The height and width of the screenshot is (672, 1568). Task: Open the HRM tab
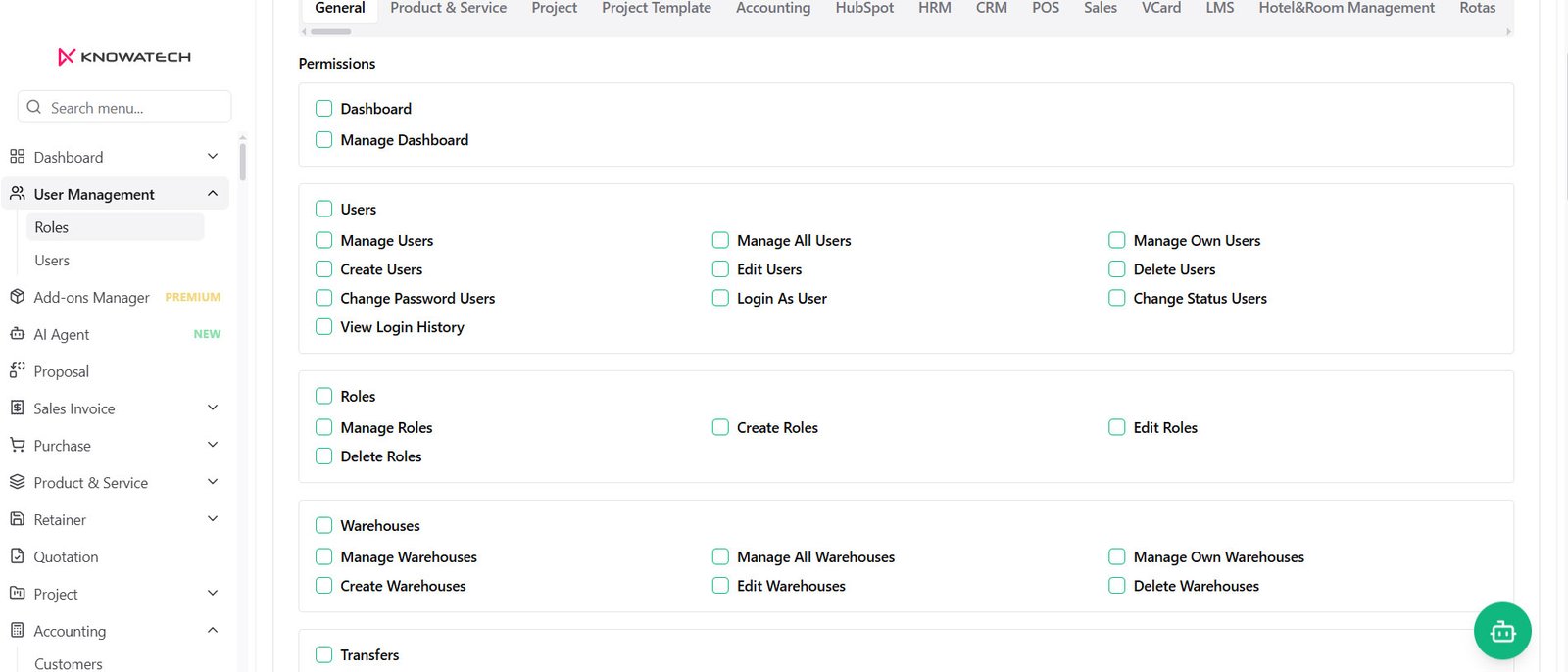[935, 8]
